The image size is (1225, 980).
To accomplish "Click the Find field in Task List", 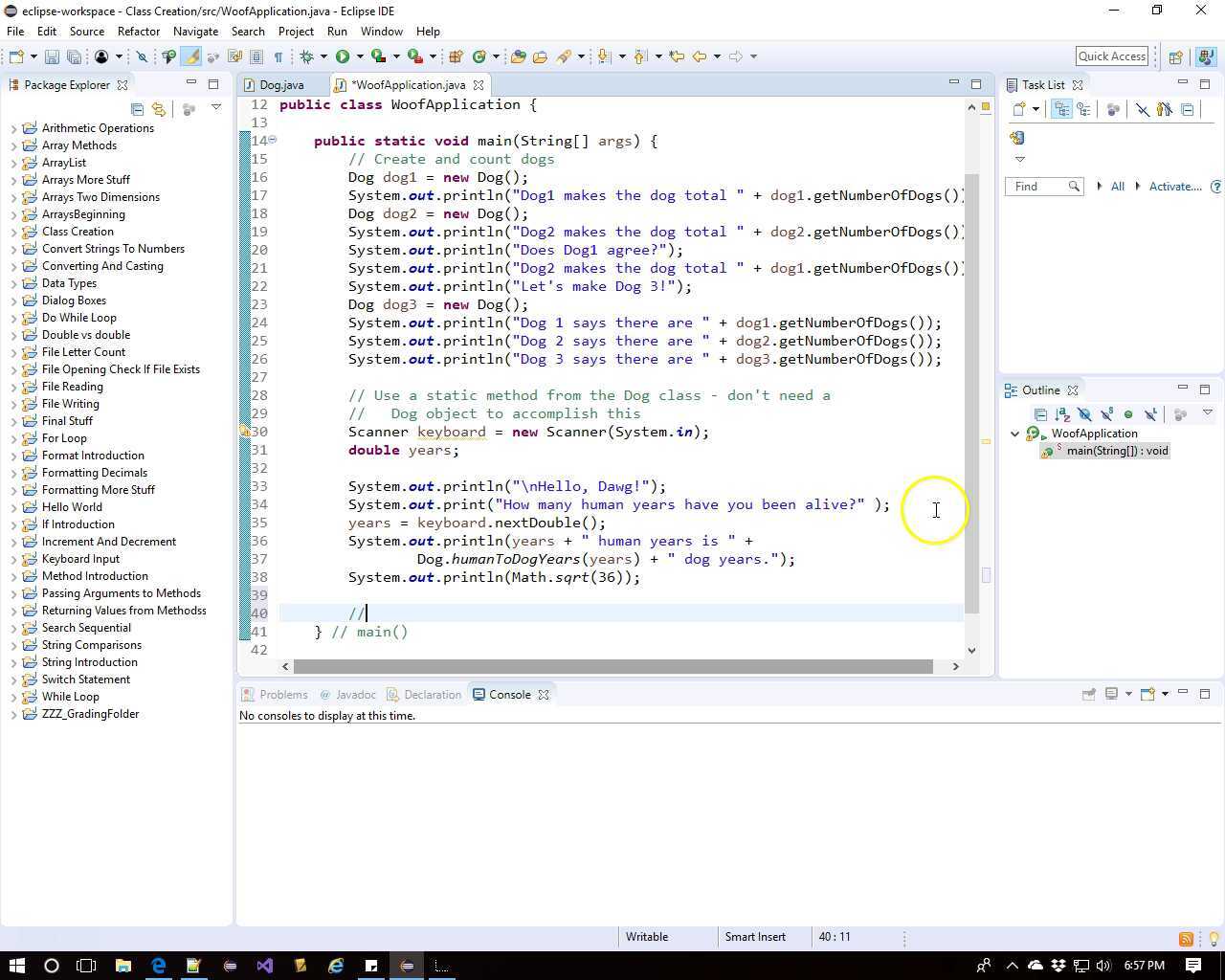I will point(1038,187).
